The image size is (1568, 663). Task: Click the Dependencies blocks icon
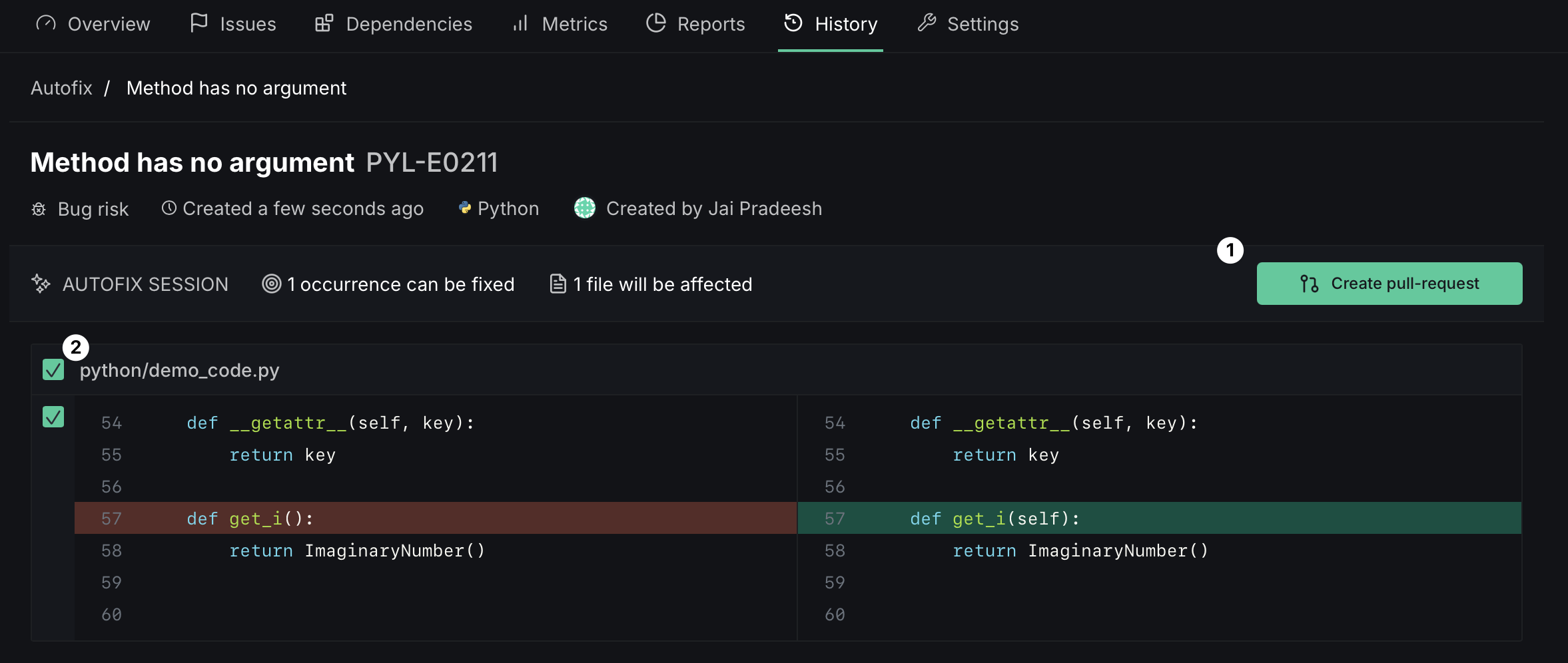point(324,23)
